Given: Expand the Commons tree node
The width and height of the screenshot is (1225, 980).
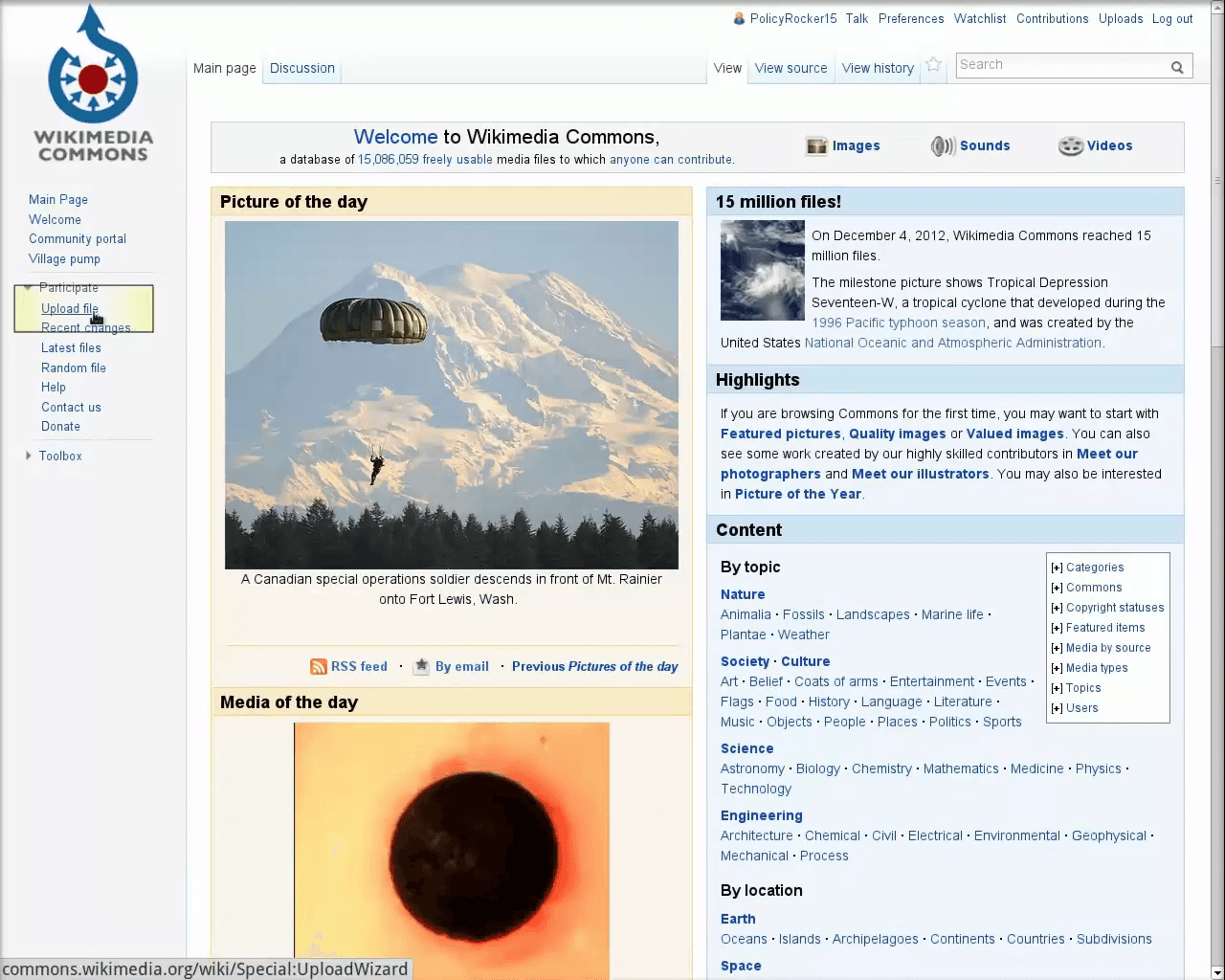Looking at the screenshot, I should click(1057, 588).
